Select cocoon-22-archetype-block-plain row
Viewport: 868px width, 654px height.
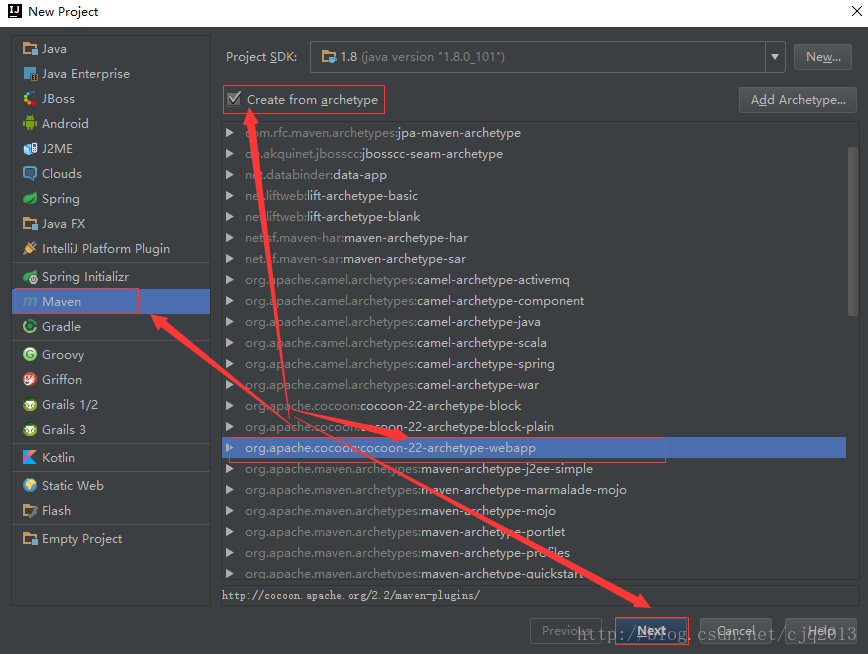(x=534, y=427)
